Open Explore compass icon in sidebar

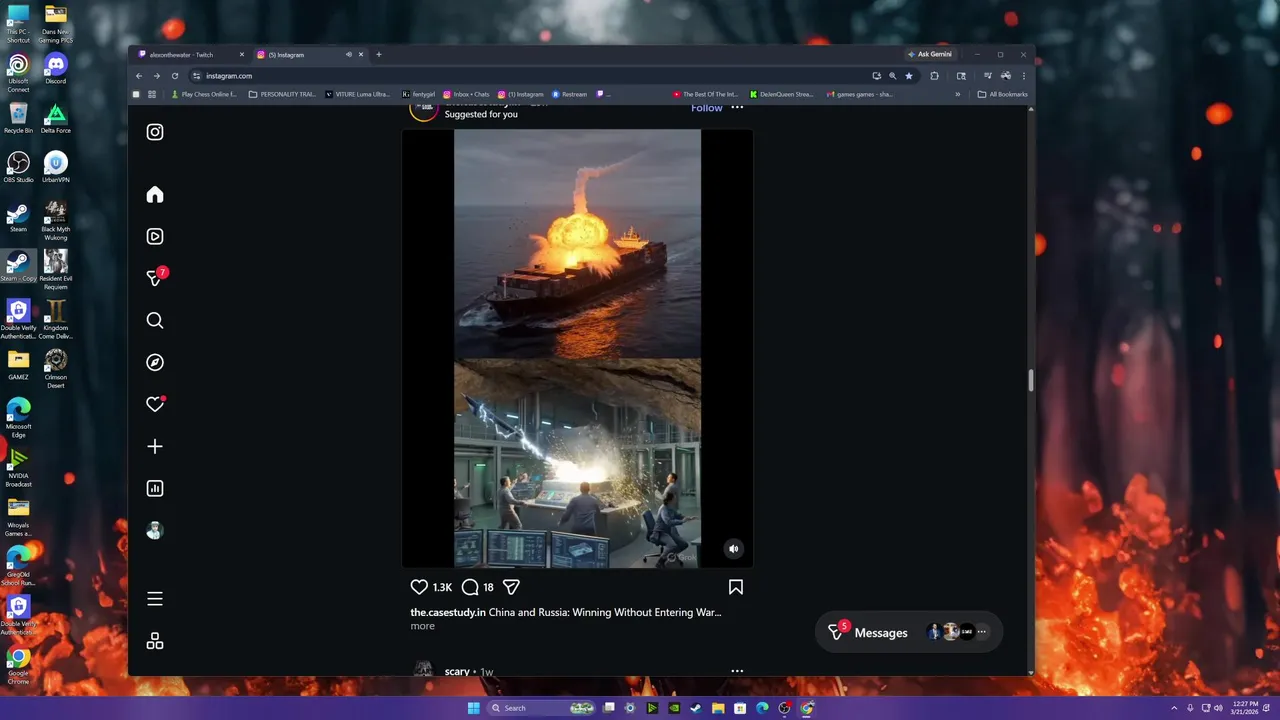pos(155,362)
